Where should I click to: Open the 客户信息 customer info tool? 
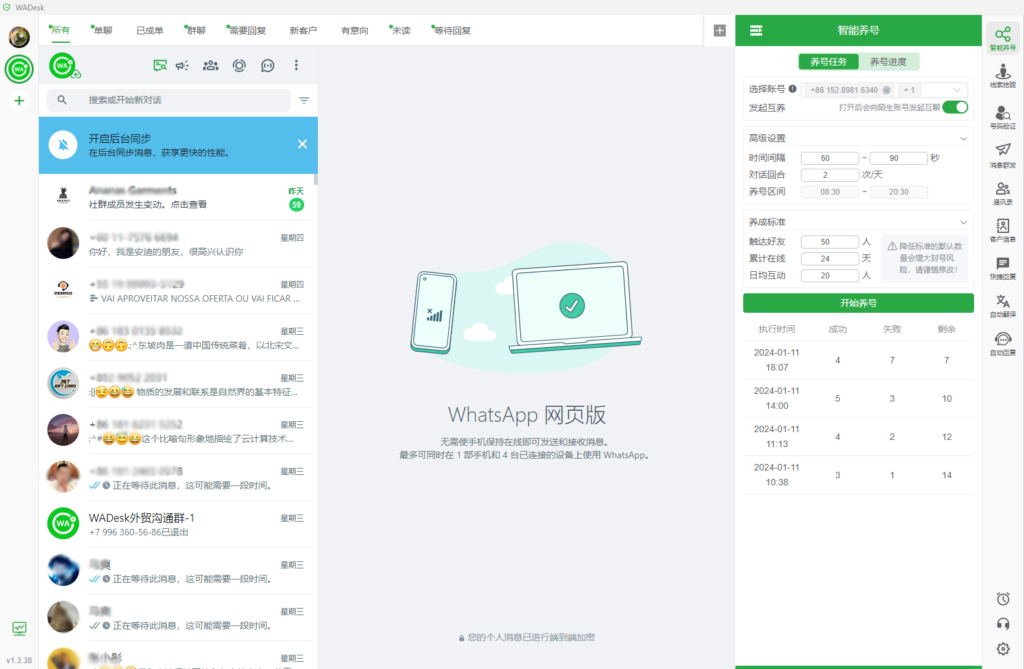click(1002, 231)
